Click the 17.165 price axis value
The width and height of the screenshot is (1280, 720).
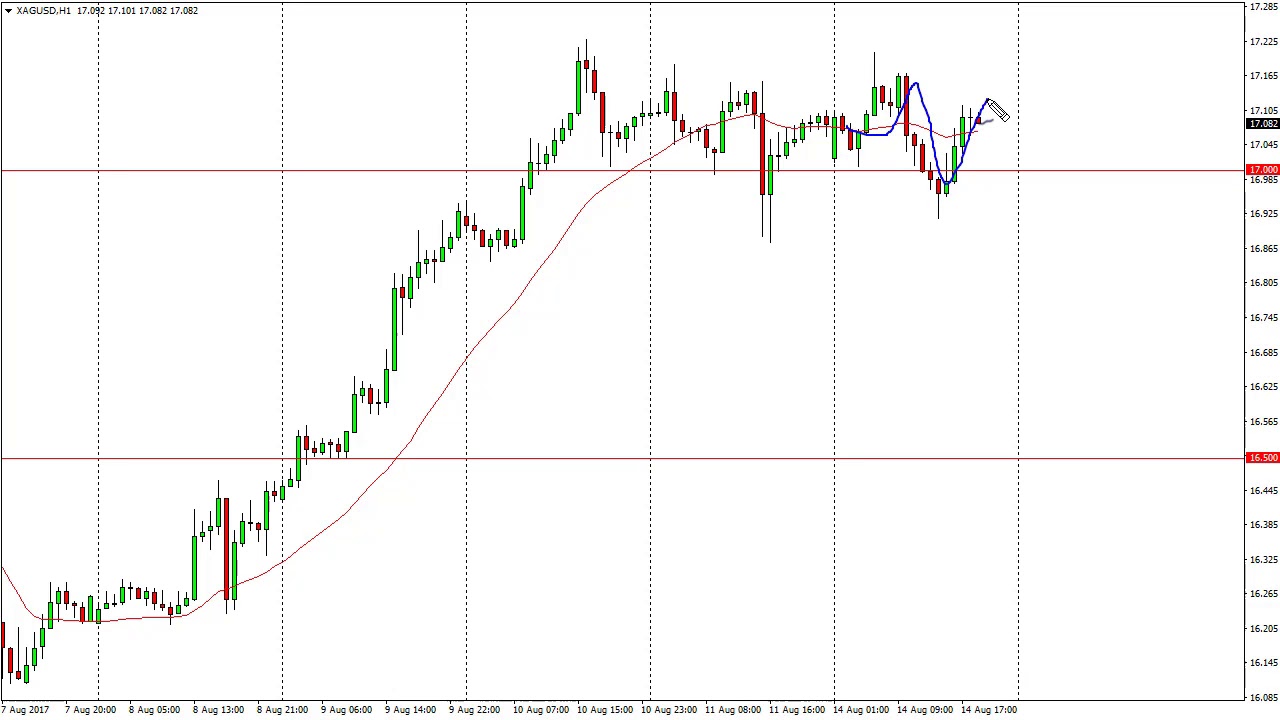[1263, 76]
